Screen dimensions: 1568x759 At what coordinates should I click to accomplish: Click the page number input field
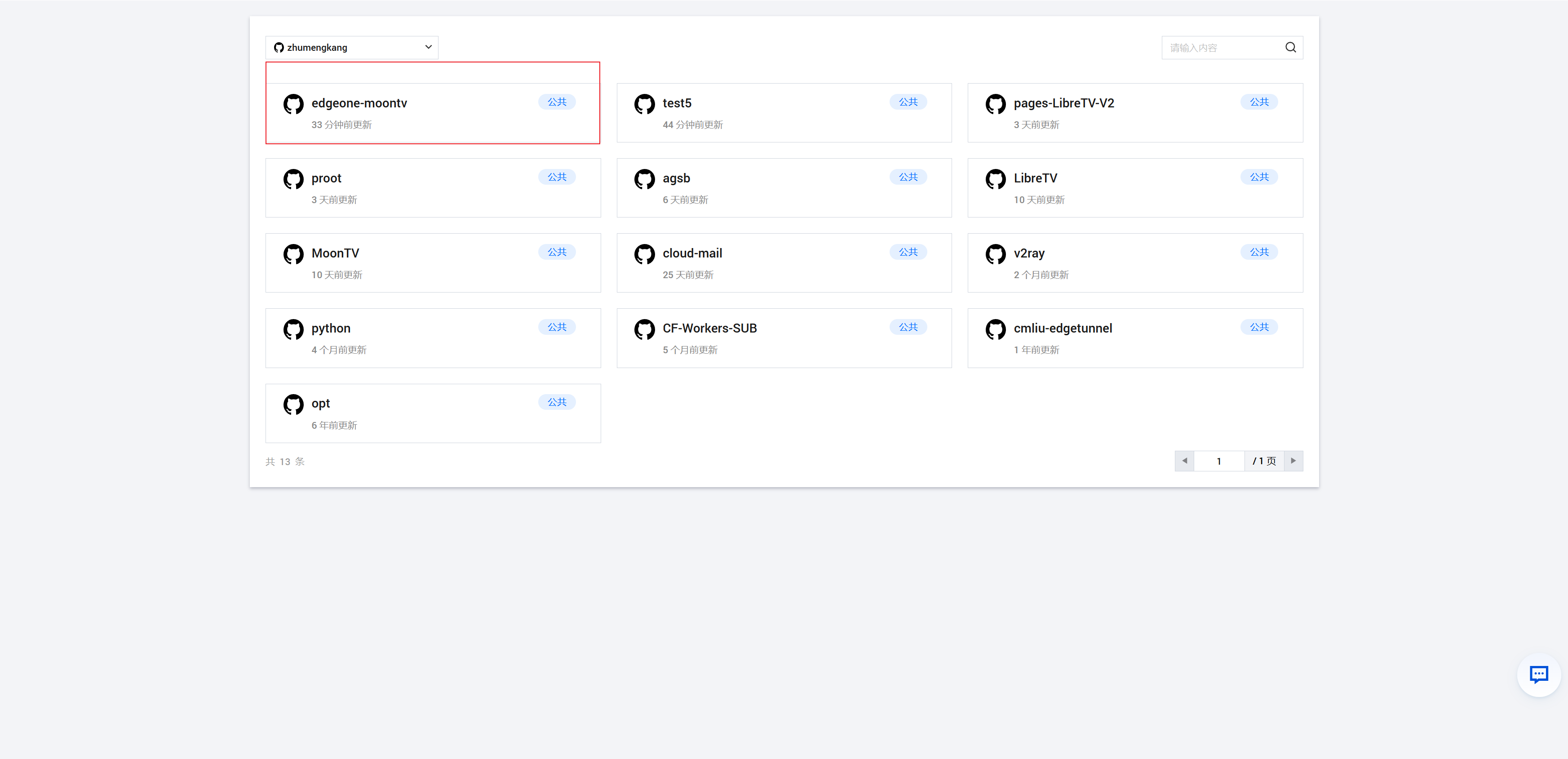(x=1218, y=461)
